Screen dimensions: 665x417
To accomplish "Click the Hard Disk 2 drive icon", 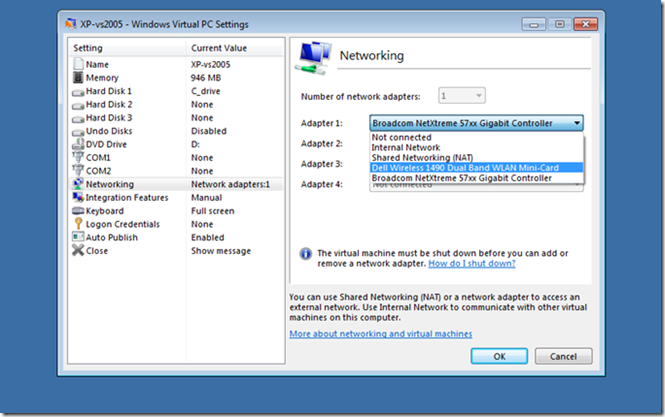I will pyautogui.click(x=78, y=105).
